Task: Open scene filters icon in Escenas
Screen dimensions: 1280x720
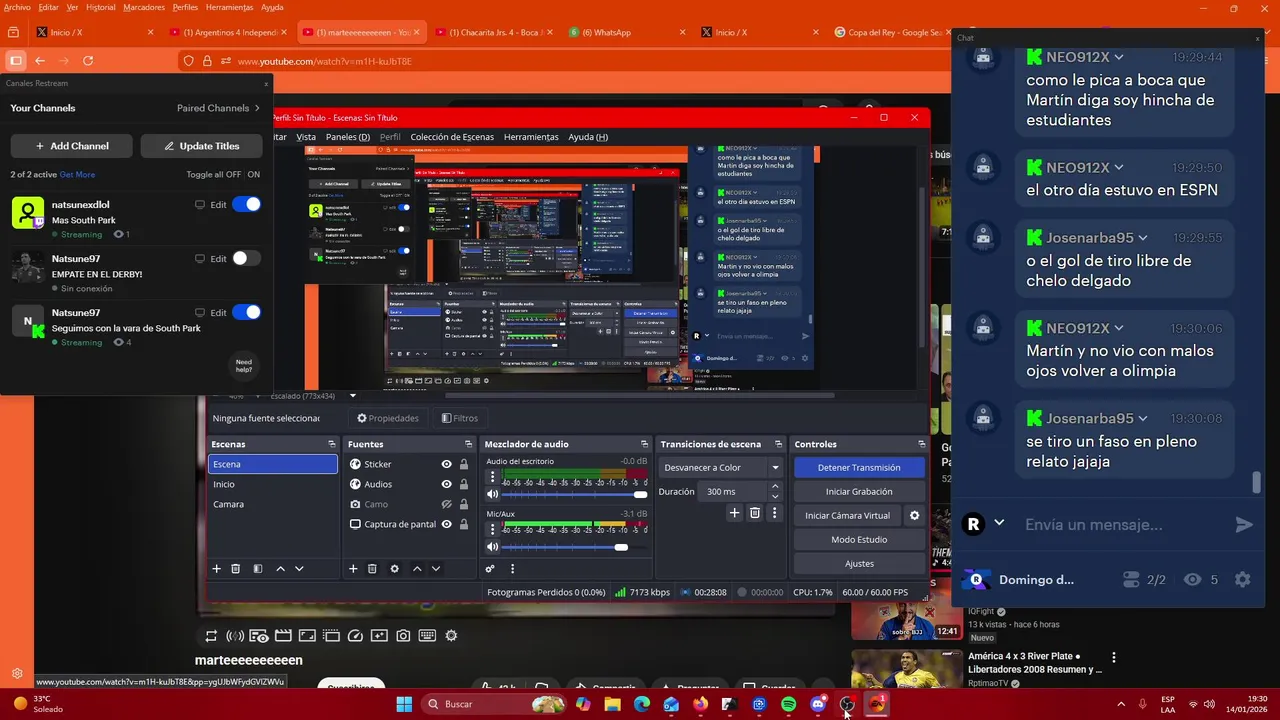Action: (257, 568)
